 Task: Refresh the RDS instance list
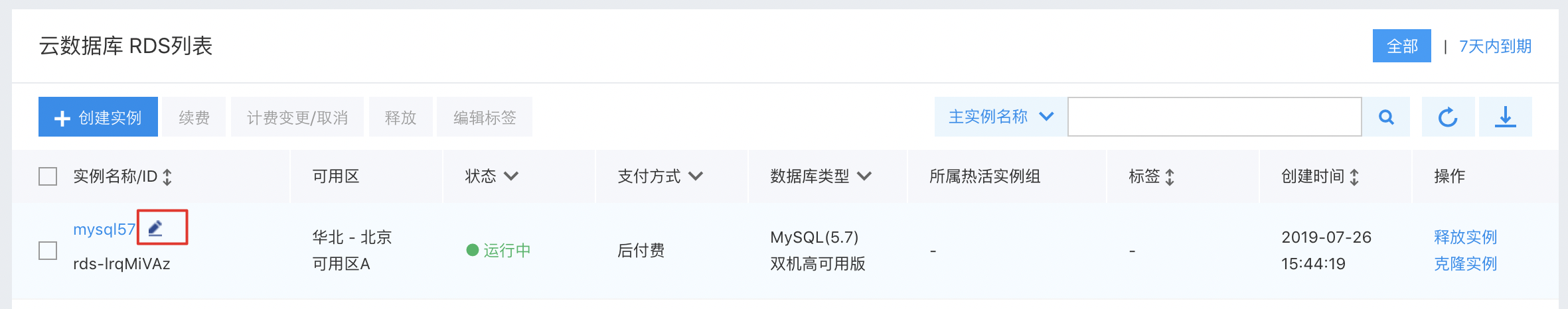(1448, 117)
